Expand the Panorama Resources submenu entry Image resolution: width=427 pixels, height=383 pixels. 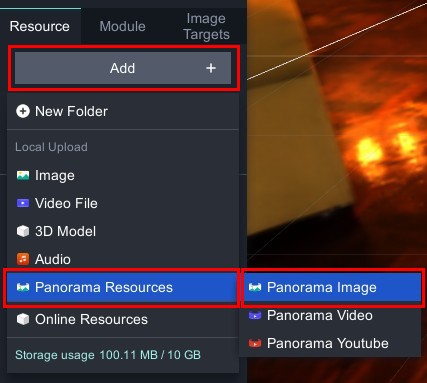[x=122, y=287]
